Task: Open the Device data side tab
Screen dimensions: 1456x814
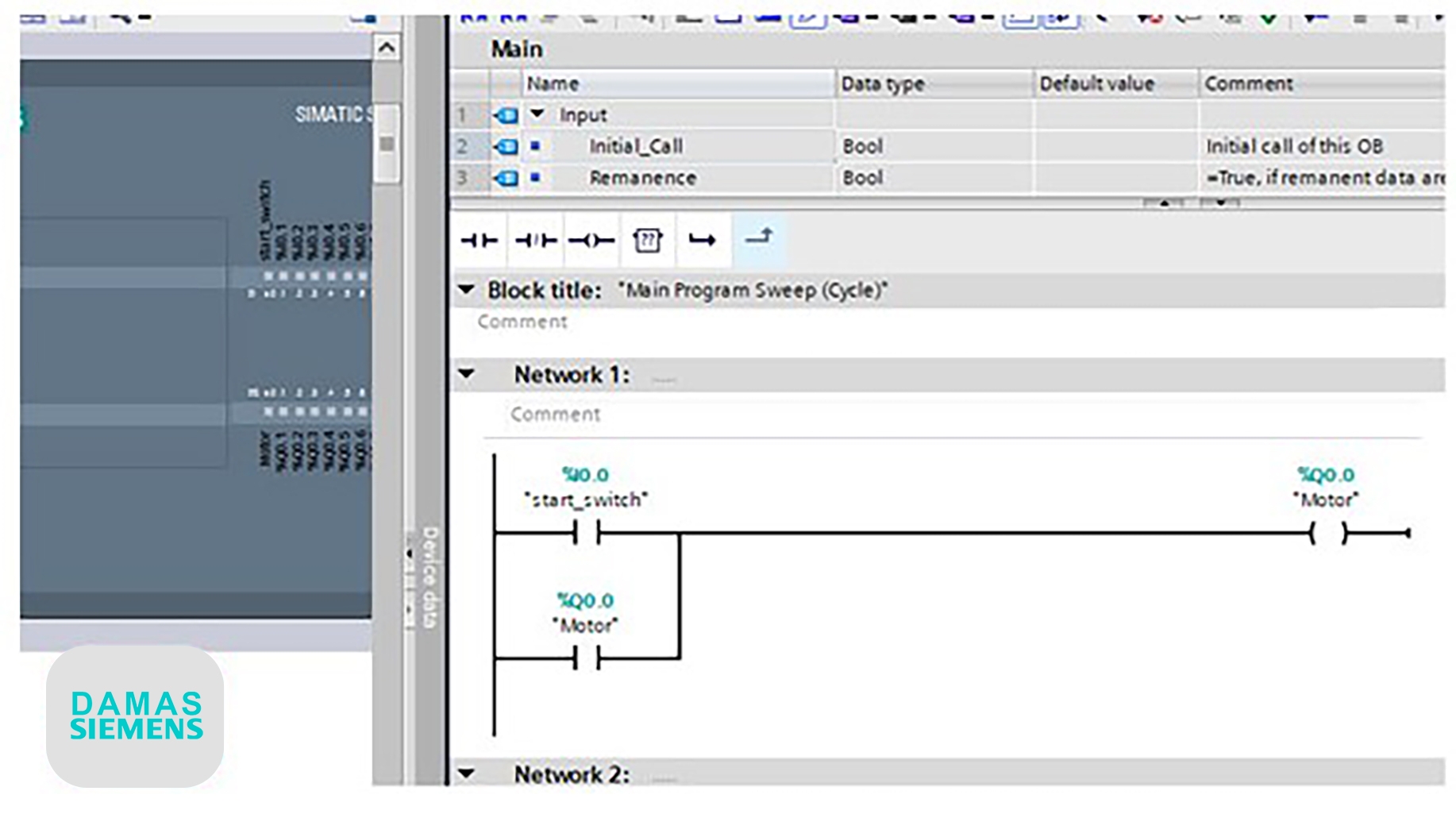Action: pyautogui.click(x=429, y=577)
